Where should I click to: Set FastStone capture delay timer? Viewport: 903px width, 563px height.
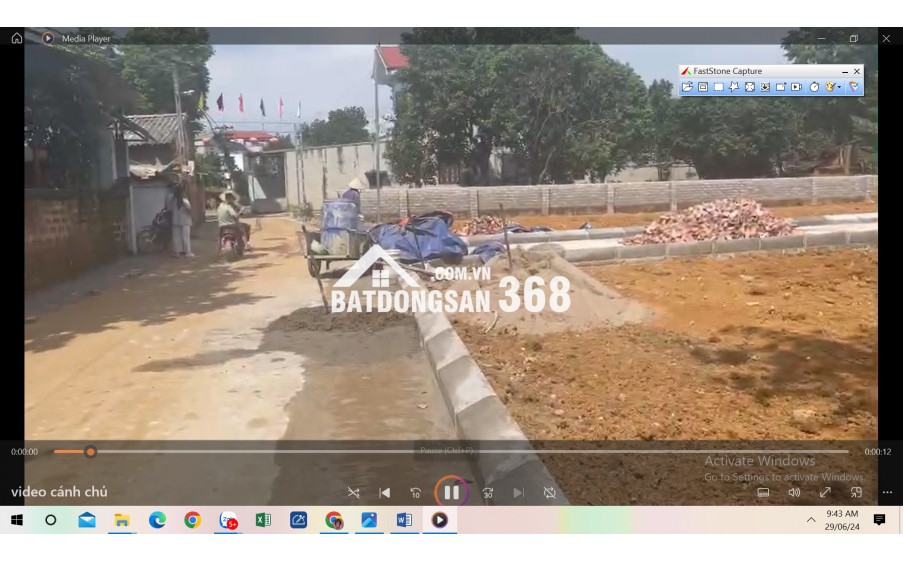coord(814,87)
